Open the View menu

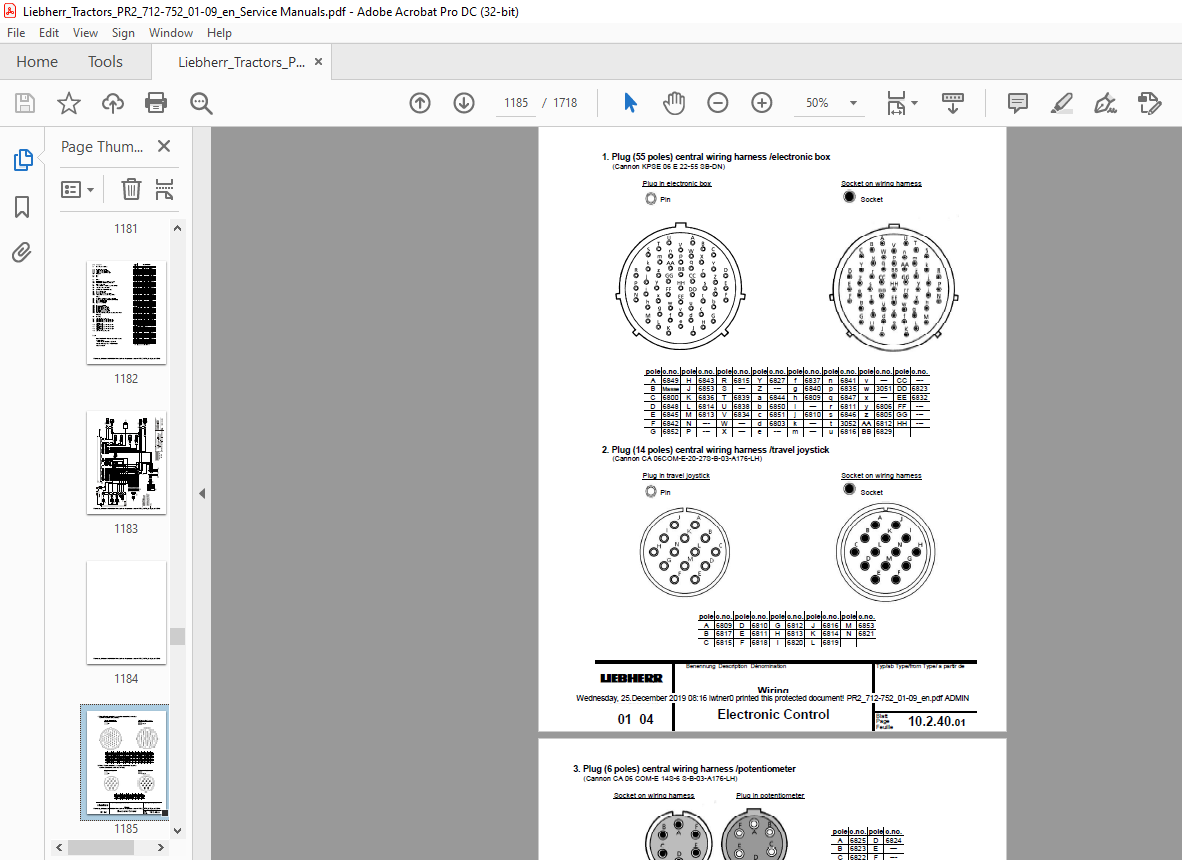click(x=85, y=32)
